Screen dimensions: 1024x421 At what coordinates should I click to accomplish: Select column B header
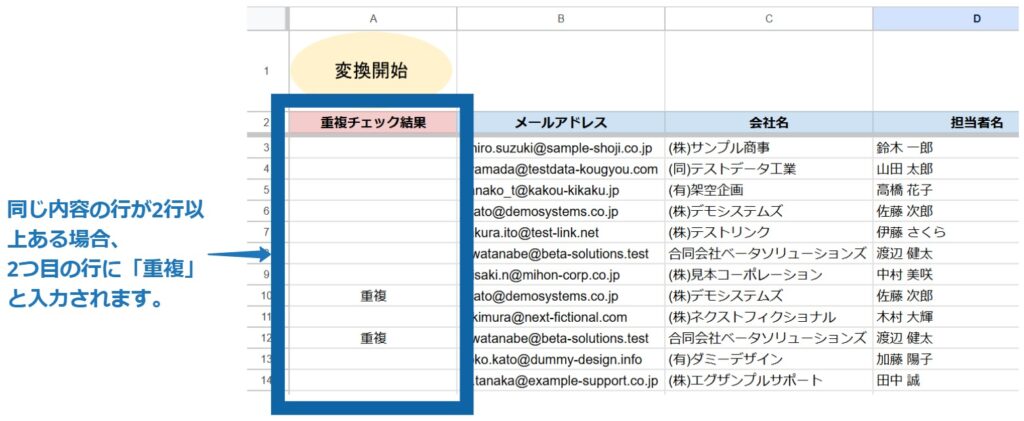coord(560,19)
